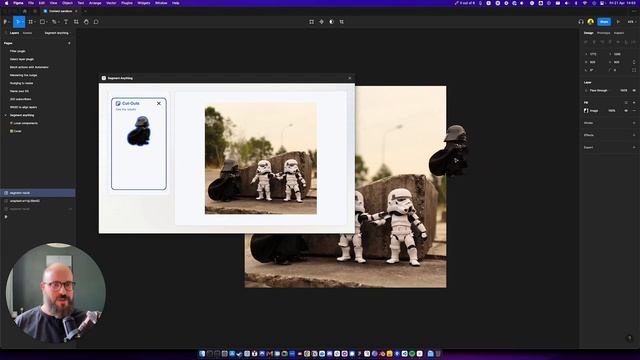Add a Stroke with the plus icon
This screenshot has height=360, width=640.
pyautogui.click(x=634, y=123)
